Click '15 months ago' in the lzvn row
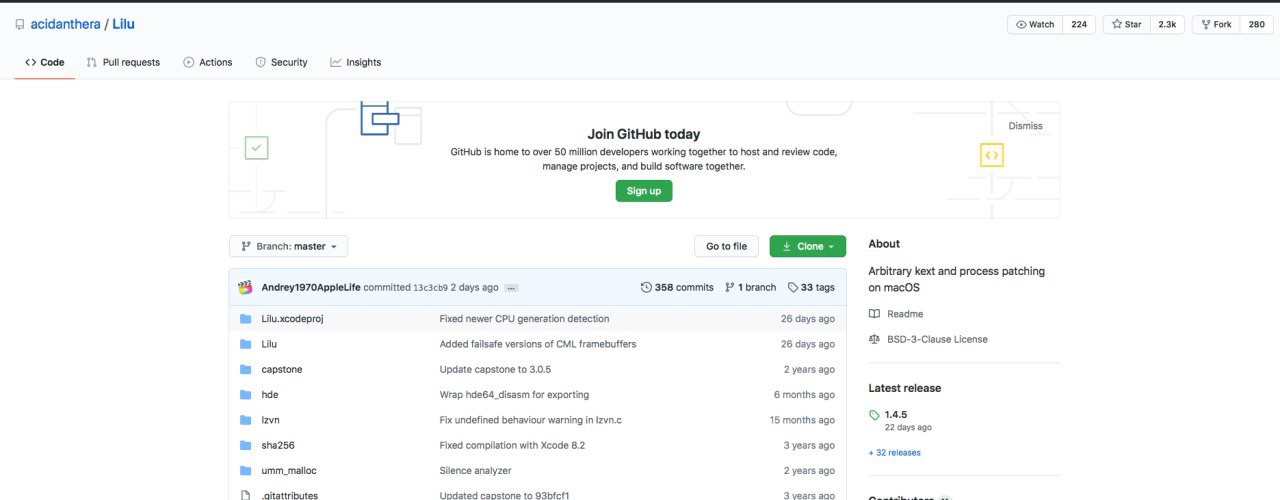 (802, 420)
